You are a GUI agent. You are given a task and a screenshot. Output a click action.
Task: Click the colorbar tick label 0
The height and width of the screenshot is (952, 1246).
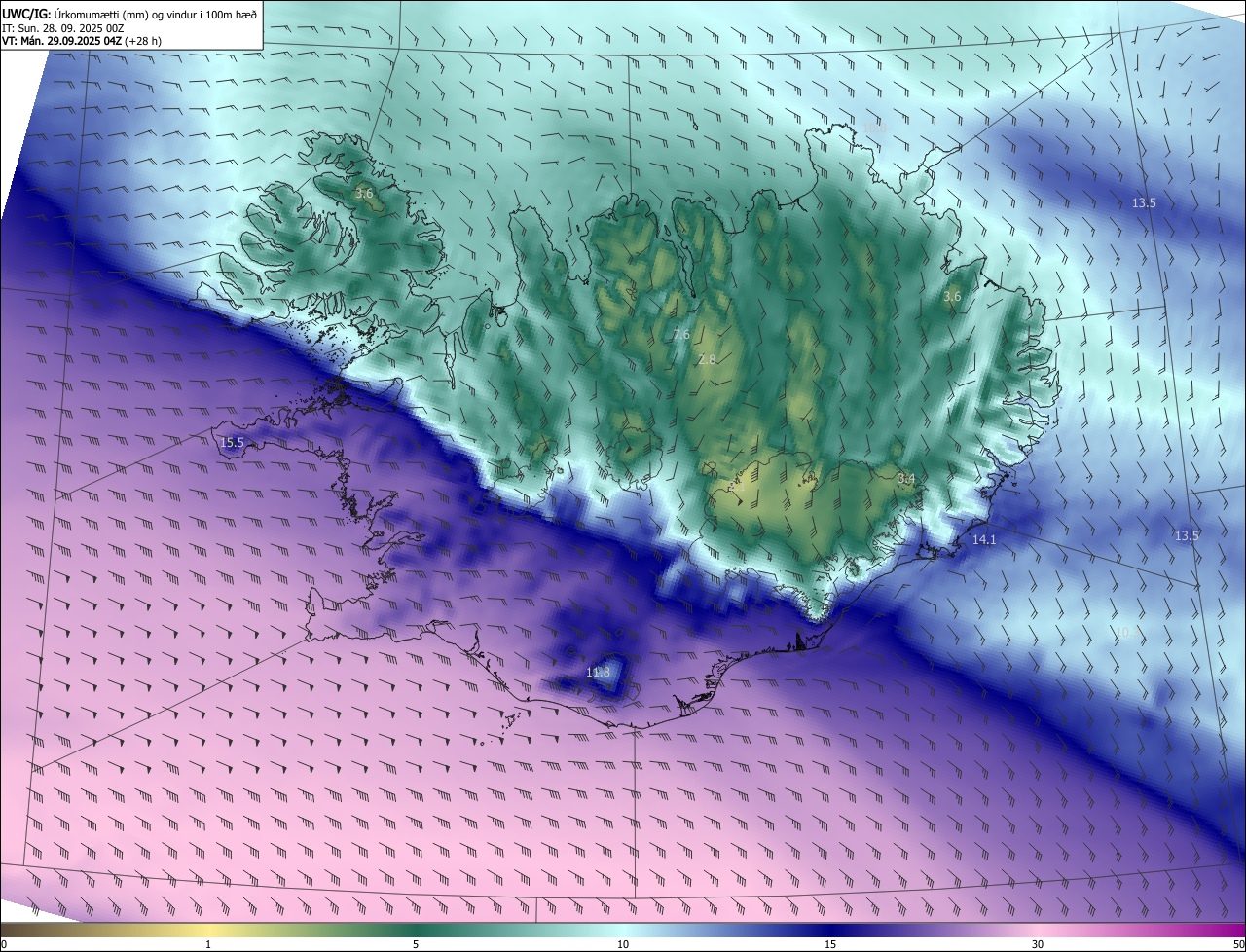click(x=4, y=944)
